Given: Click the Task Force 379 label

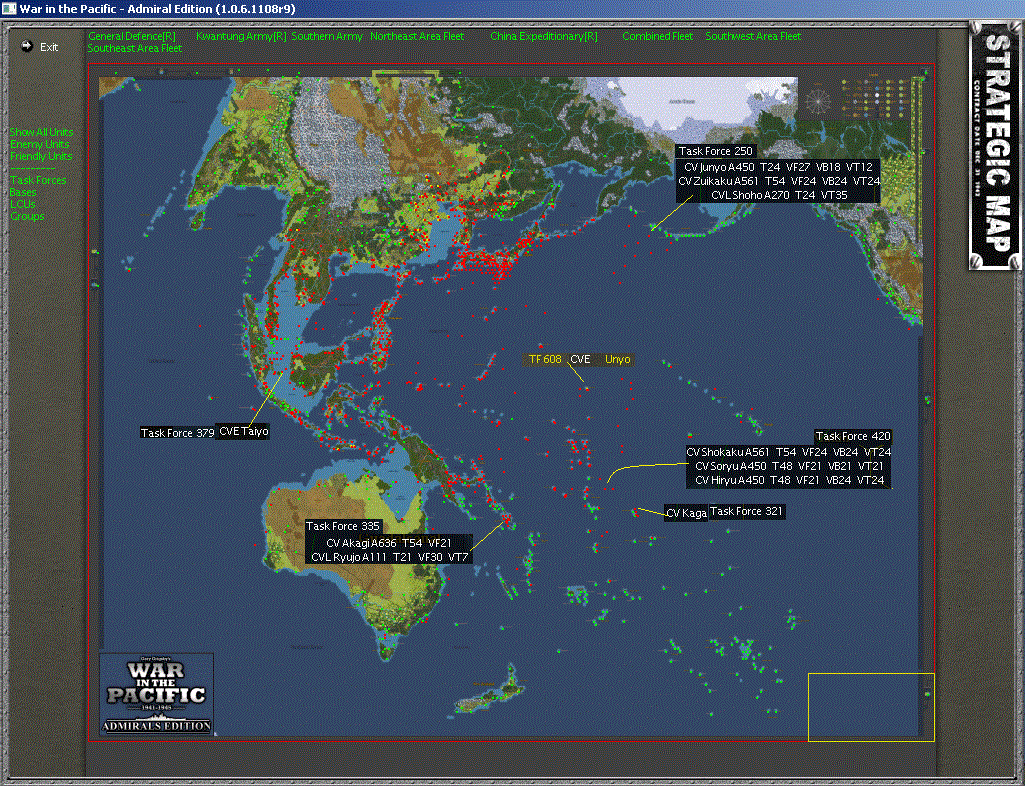Looking at the screenshot, I should (177, 433).
